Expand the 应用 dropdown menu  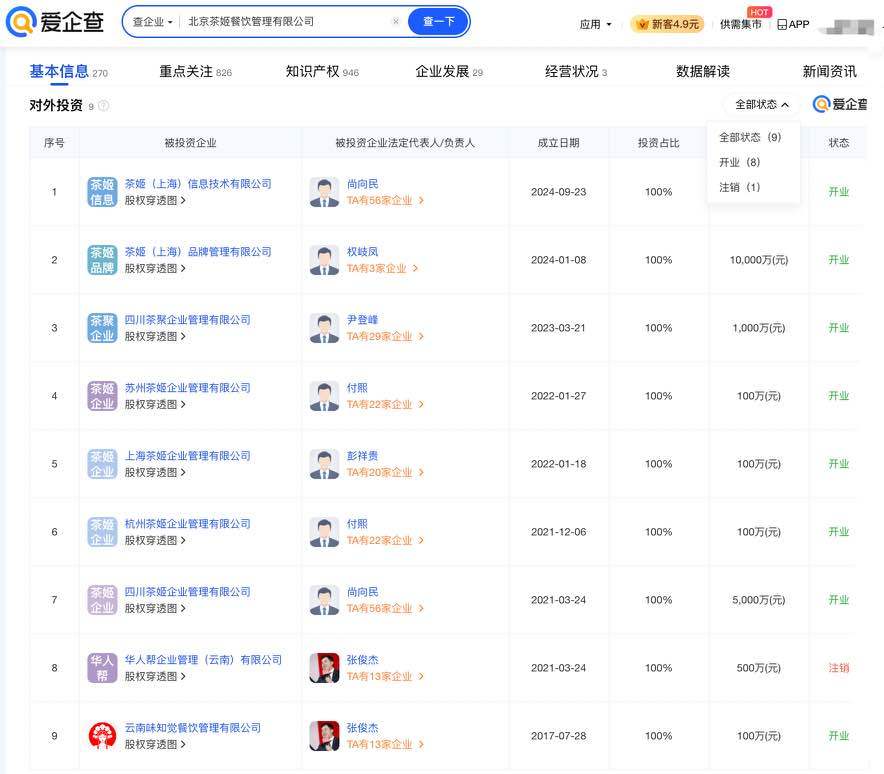point(596,24)
